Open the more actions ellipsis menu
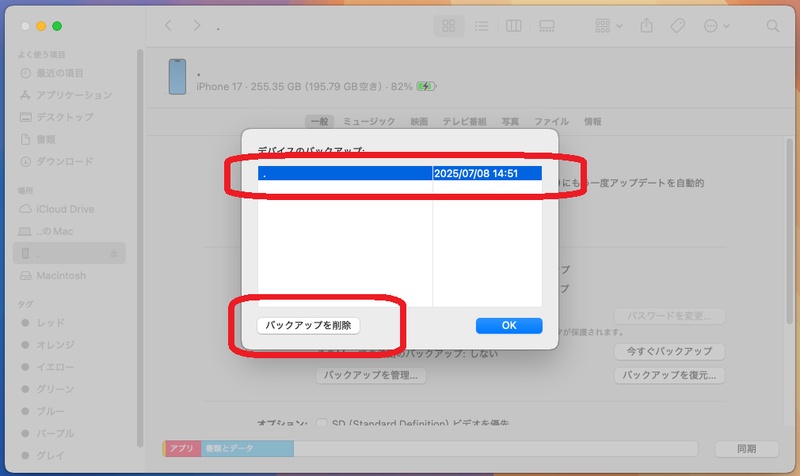This screenshot has height=476, width=800. pos(716,26)
